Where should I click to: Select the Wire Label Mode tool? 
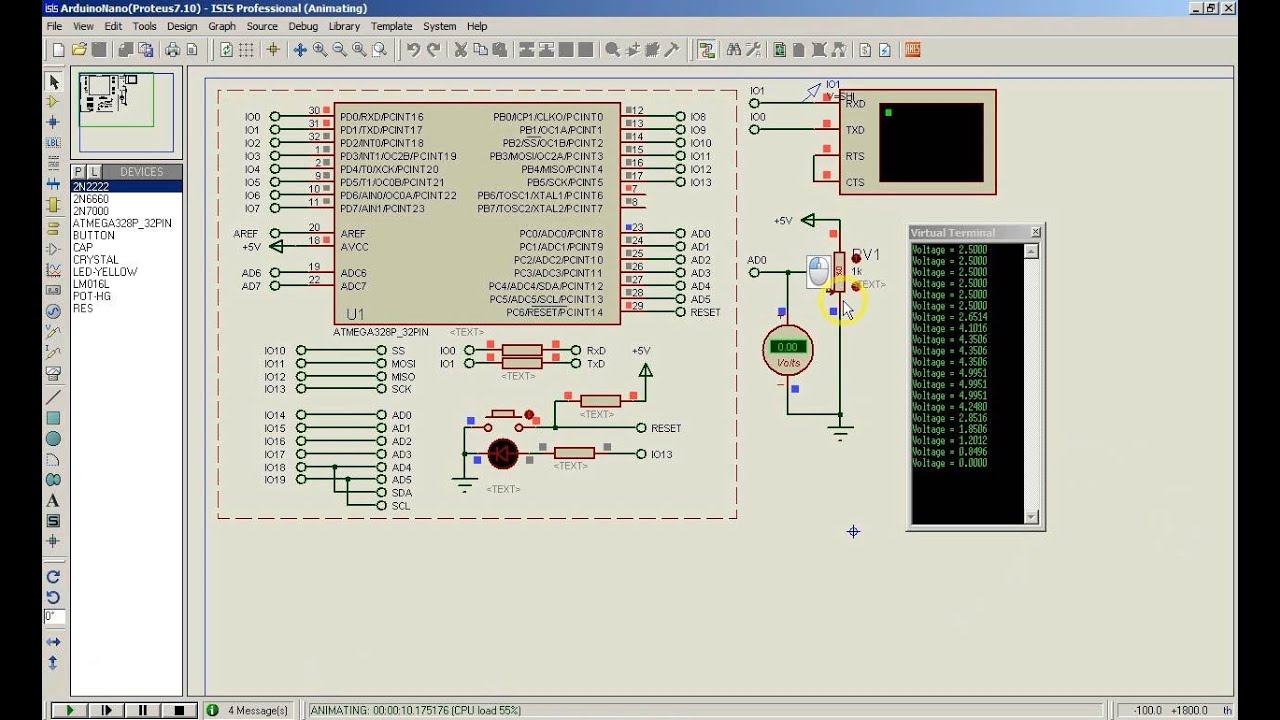coord(53,142)
